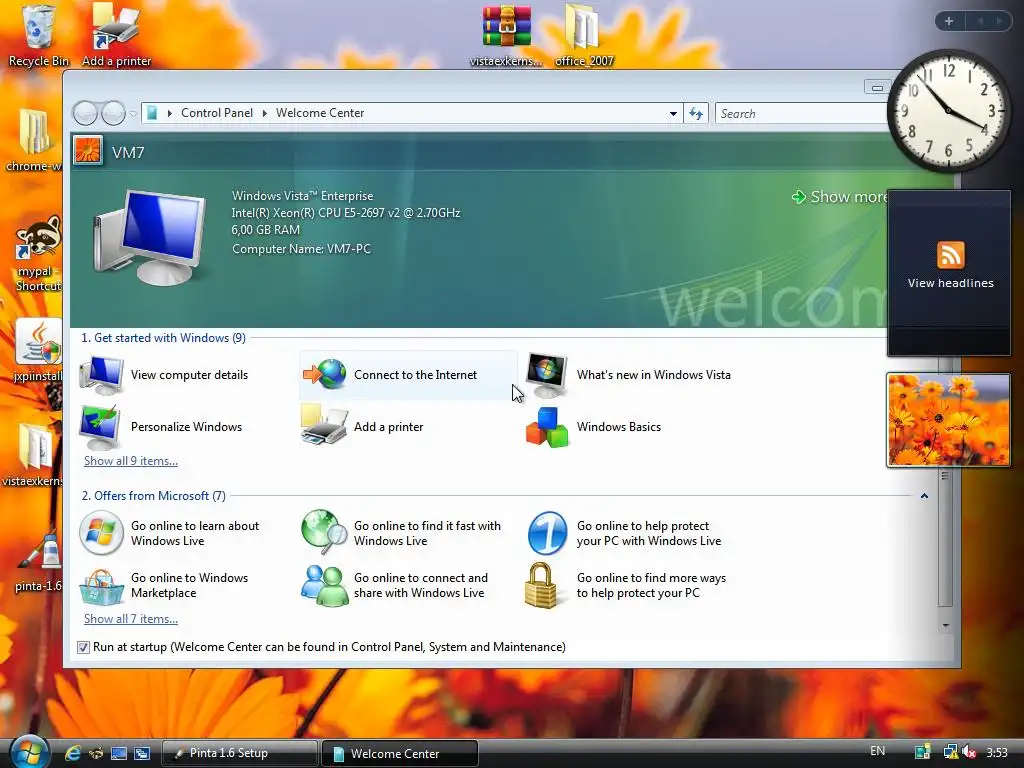The image size is (1024, 768).
Task: Click the network tray icon
Action: click(950, 753)
